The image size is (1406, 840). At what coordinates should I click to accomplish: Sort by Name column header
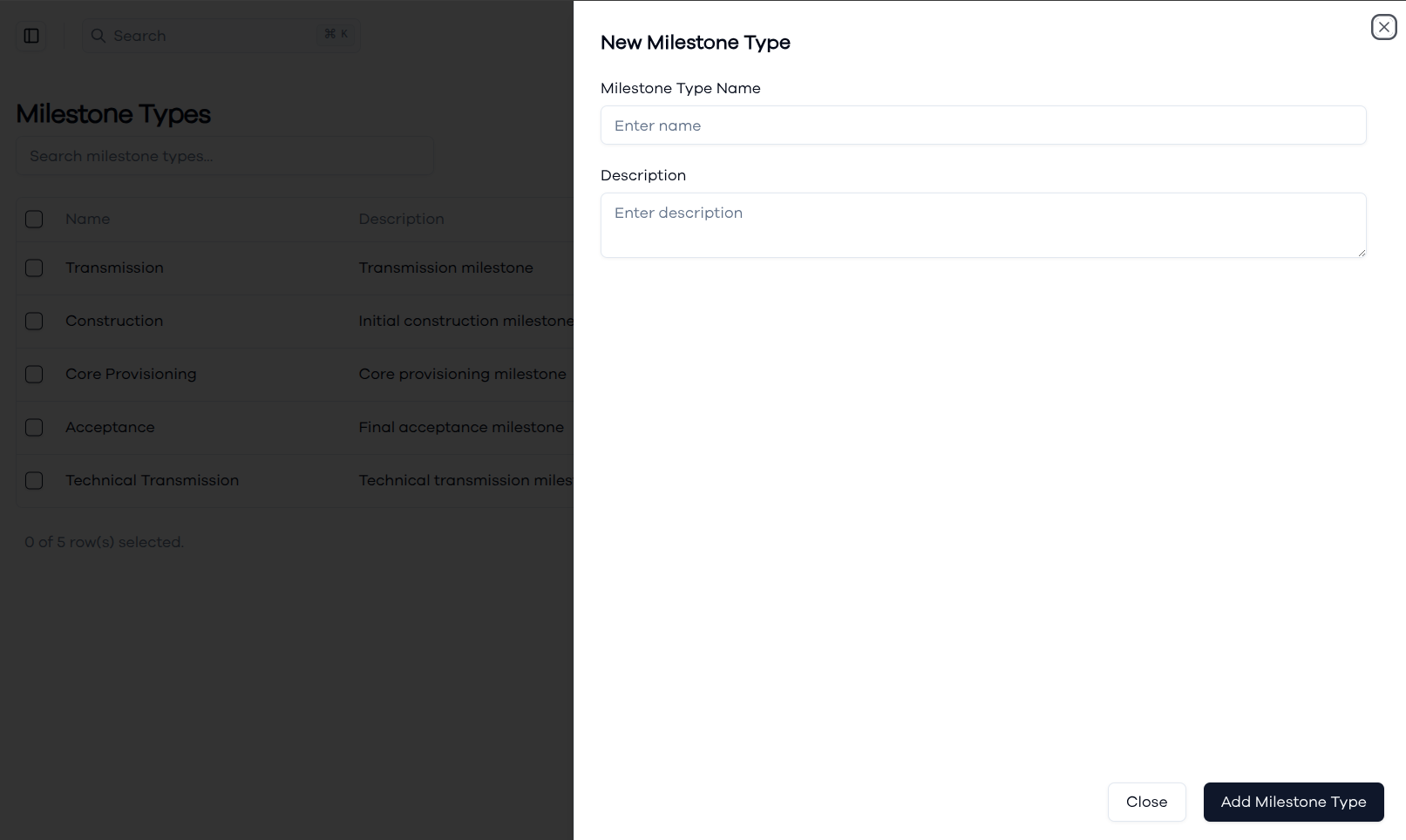tap(88, 219)
